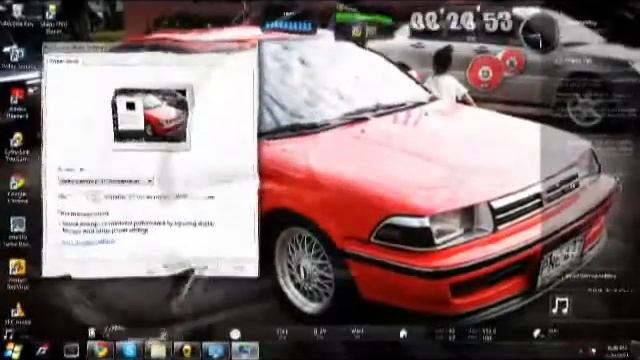Image resolution: width=640 pixels, height=360 pixels.
Task: Select the Screen Saver Settings taskbar button
Action: tap(245, 351)
